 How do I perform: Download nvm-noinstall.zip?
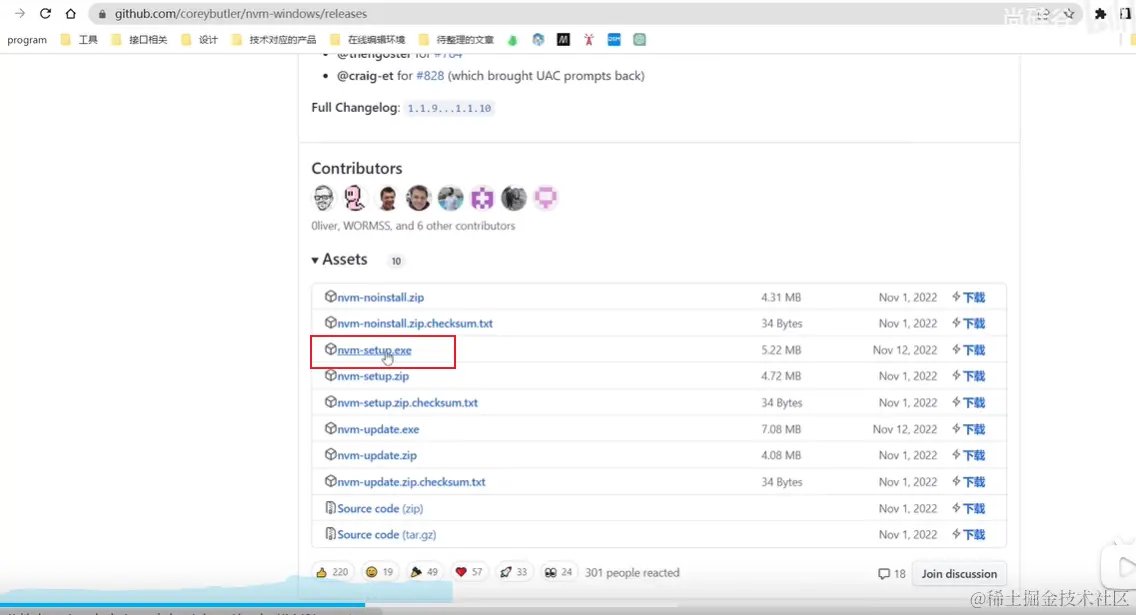point(380,297)
